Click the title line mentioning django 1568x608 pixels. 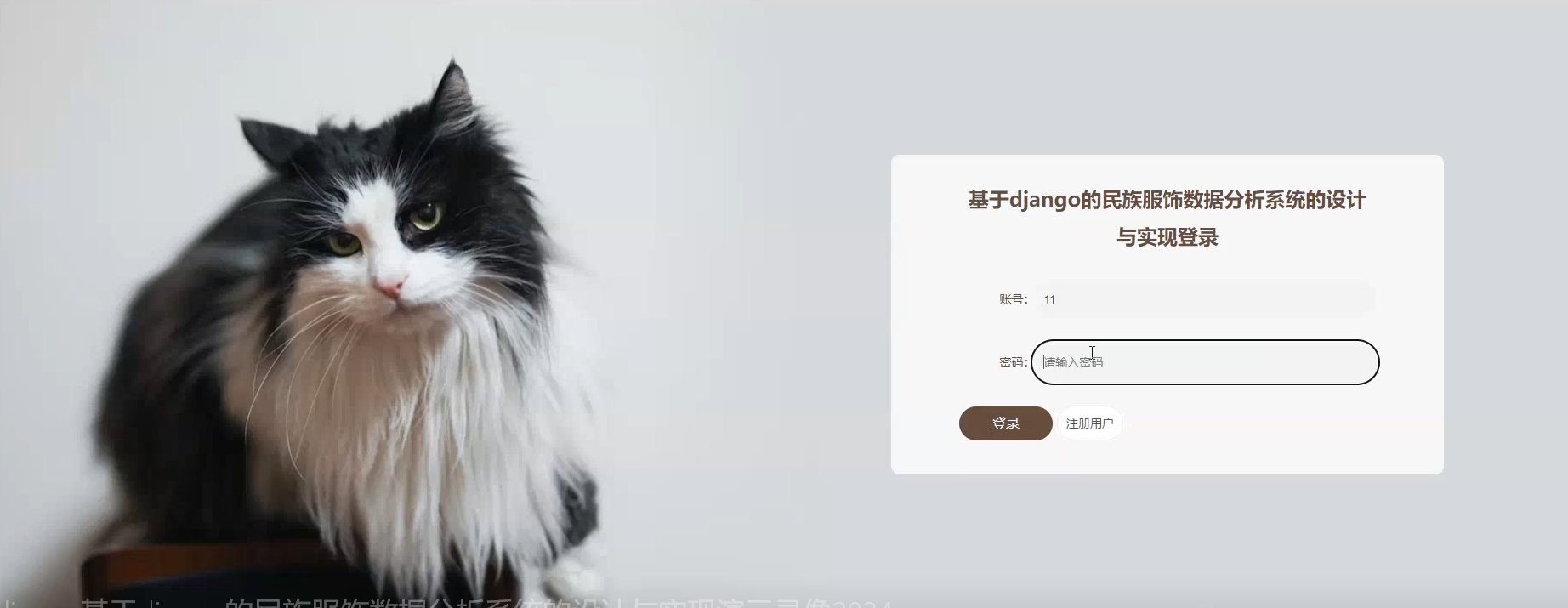pos(1167,201)
